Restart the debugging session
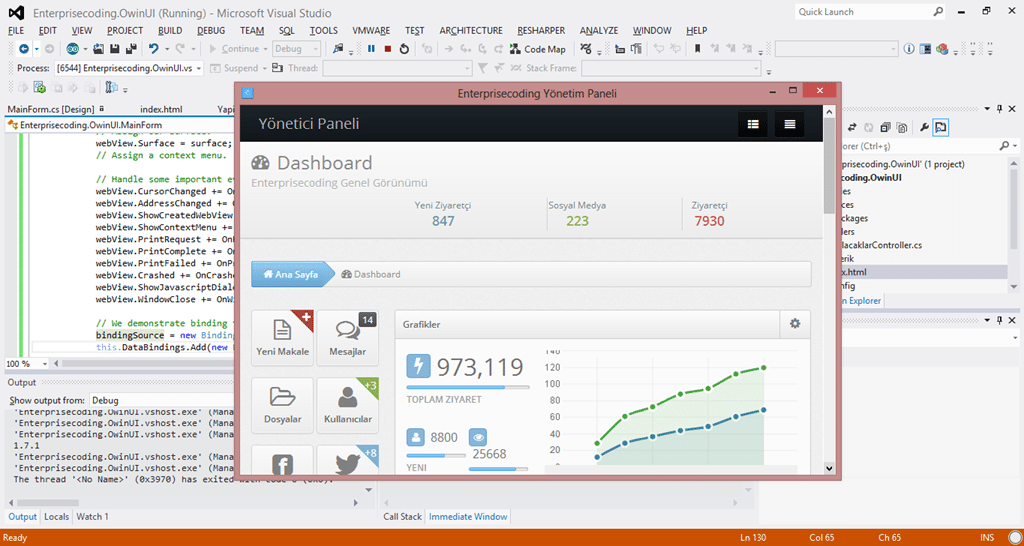1024x546 pixels. tap(404, 49)
